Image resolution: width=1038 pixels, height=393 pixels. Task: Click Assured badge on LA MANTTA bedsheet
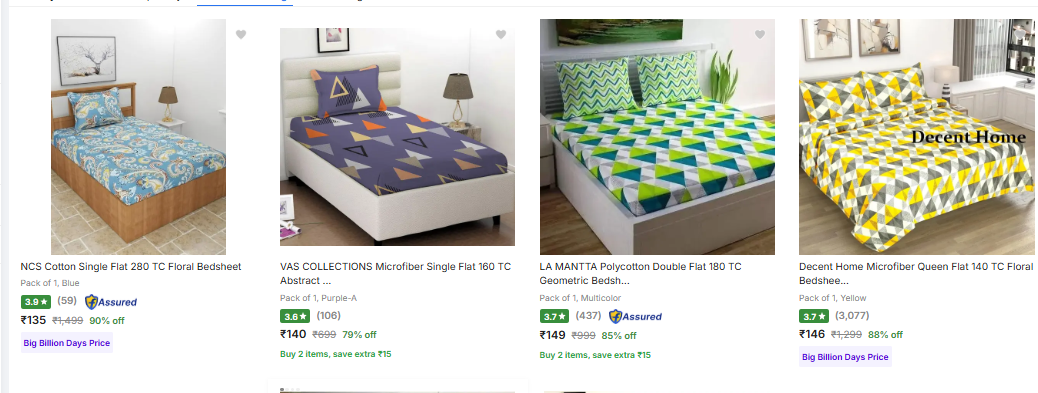click(636, 316)
